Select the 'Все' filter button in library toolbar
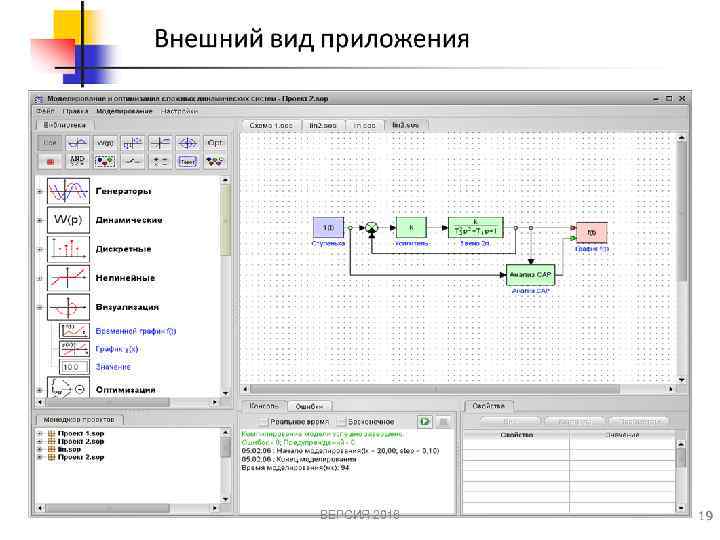Viewport: 720px width, 540px height. pos(50,143)
